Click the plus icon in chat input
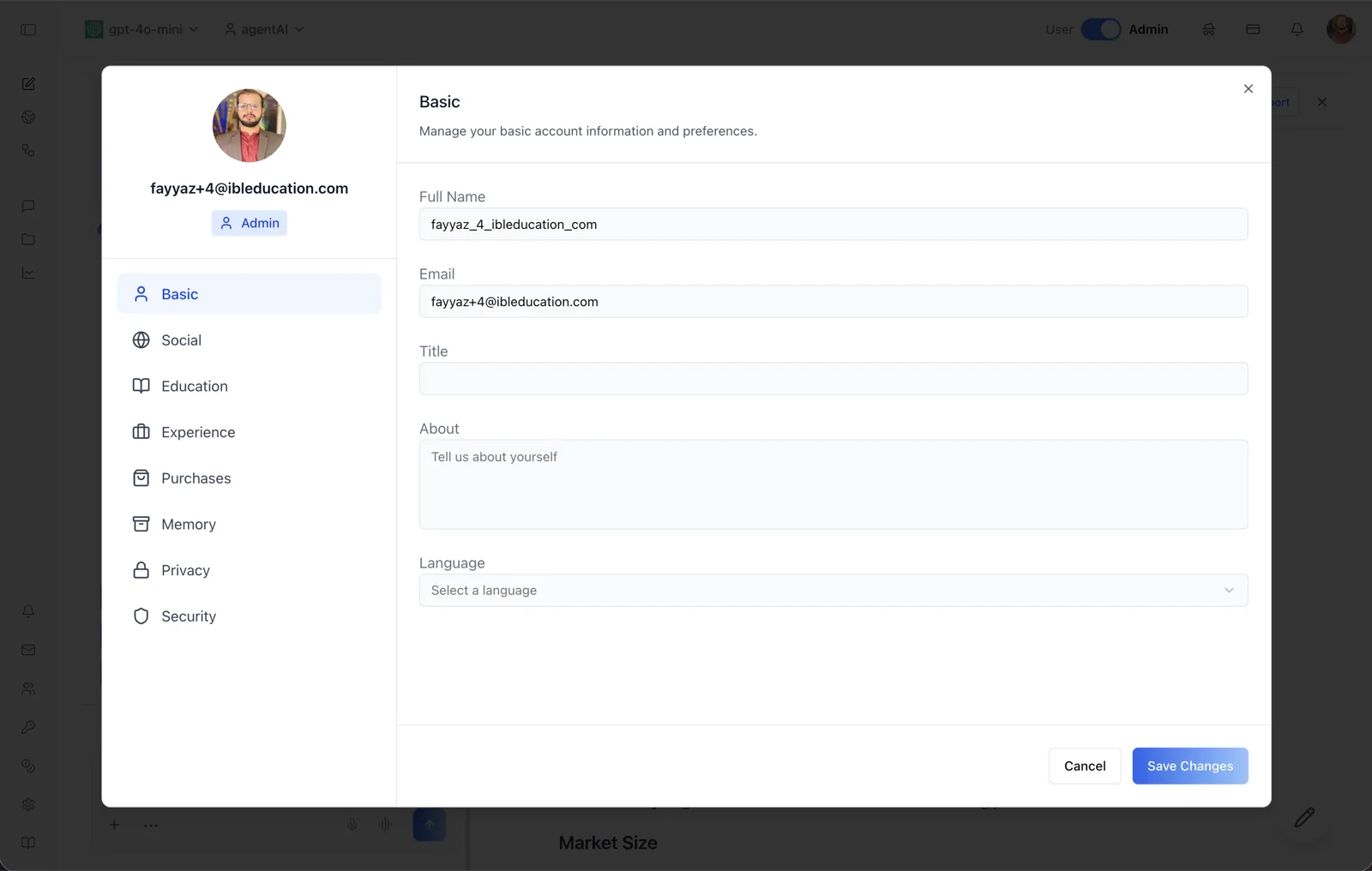Screen dimensions: 1372x871 (x=114, y=825)
